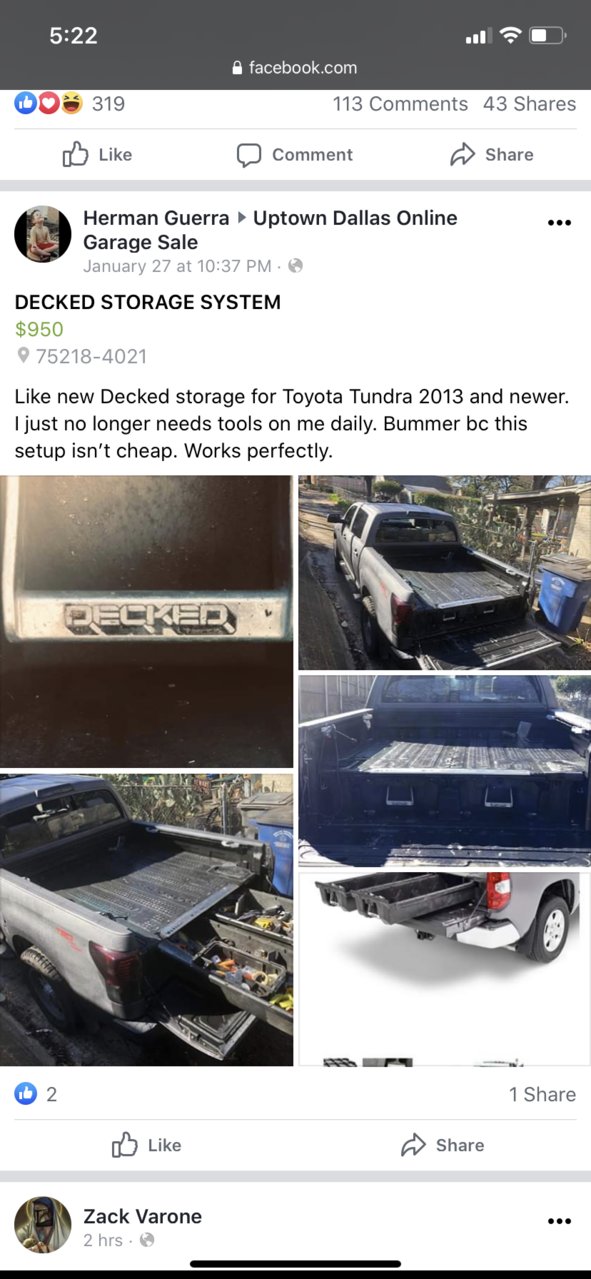The width and height of the screenshot is (591, 1279).
Task: Tap the globe privacy icon beside January 27
Action: point(295,266)
